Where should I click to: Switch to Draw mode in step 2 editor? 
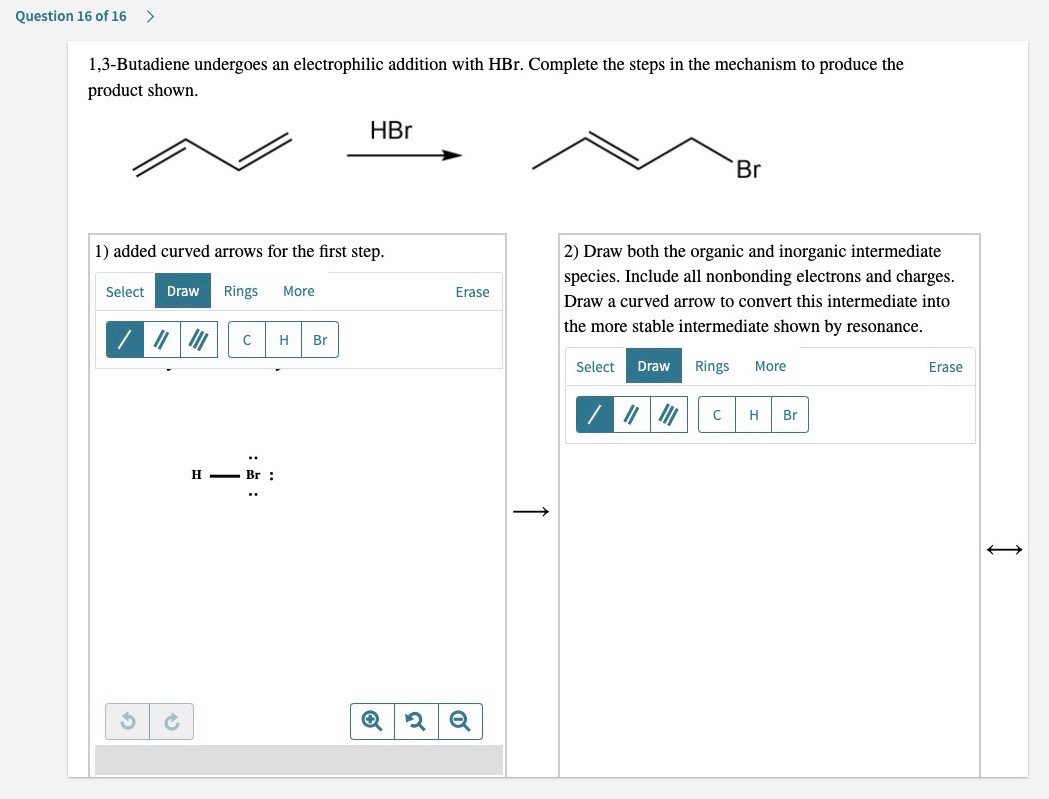pyautogui.click(x=653, y=366)
